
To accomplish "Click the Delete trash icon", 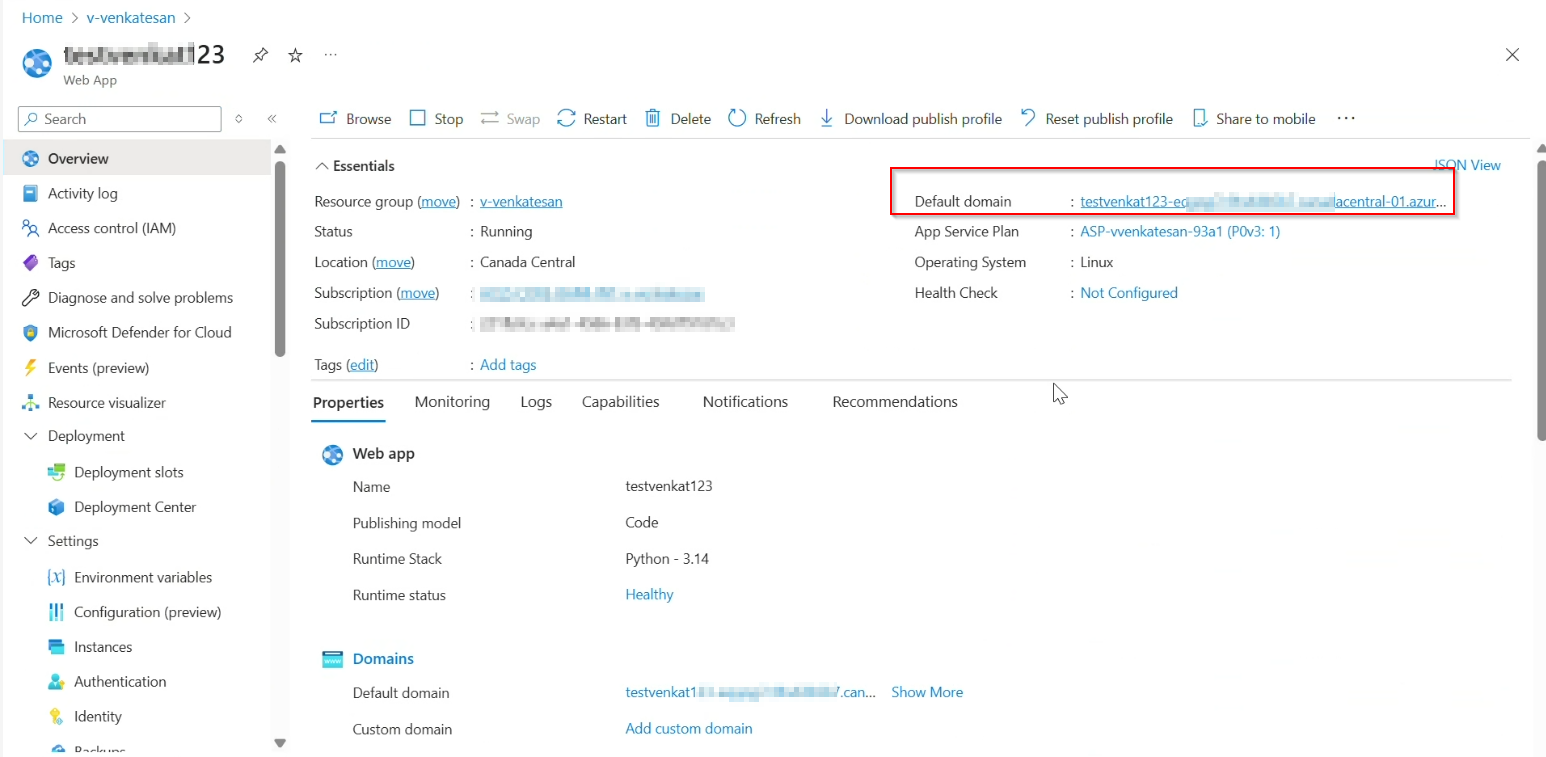I will [653, 118].
